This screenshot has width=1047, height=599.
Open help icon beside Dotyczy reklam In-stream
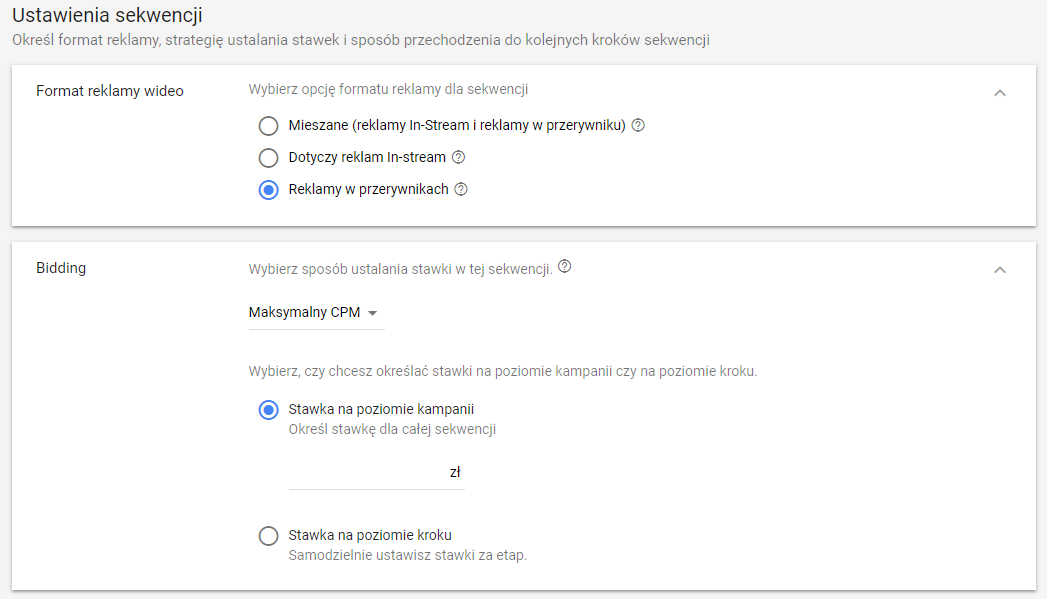pos(458,157)
